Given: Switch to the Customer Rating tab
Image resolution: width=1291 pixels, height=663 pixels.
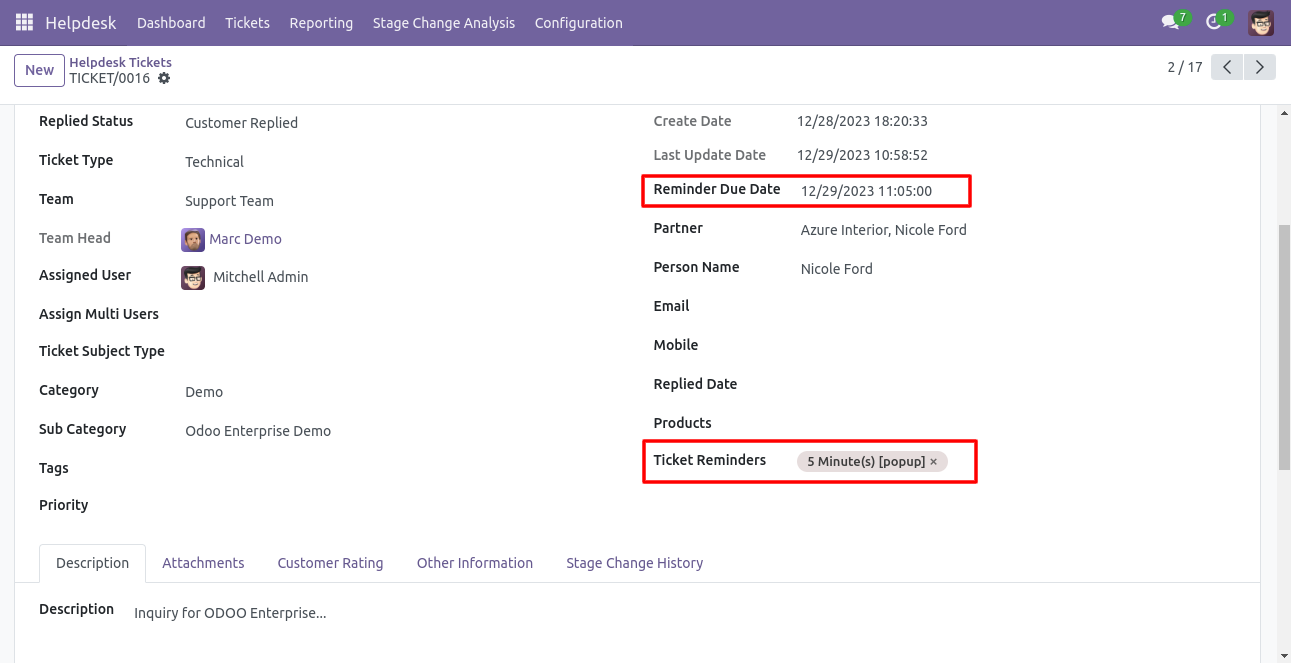Looking at the screenshot, I should pos(330,563).
